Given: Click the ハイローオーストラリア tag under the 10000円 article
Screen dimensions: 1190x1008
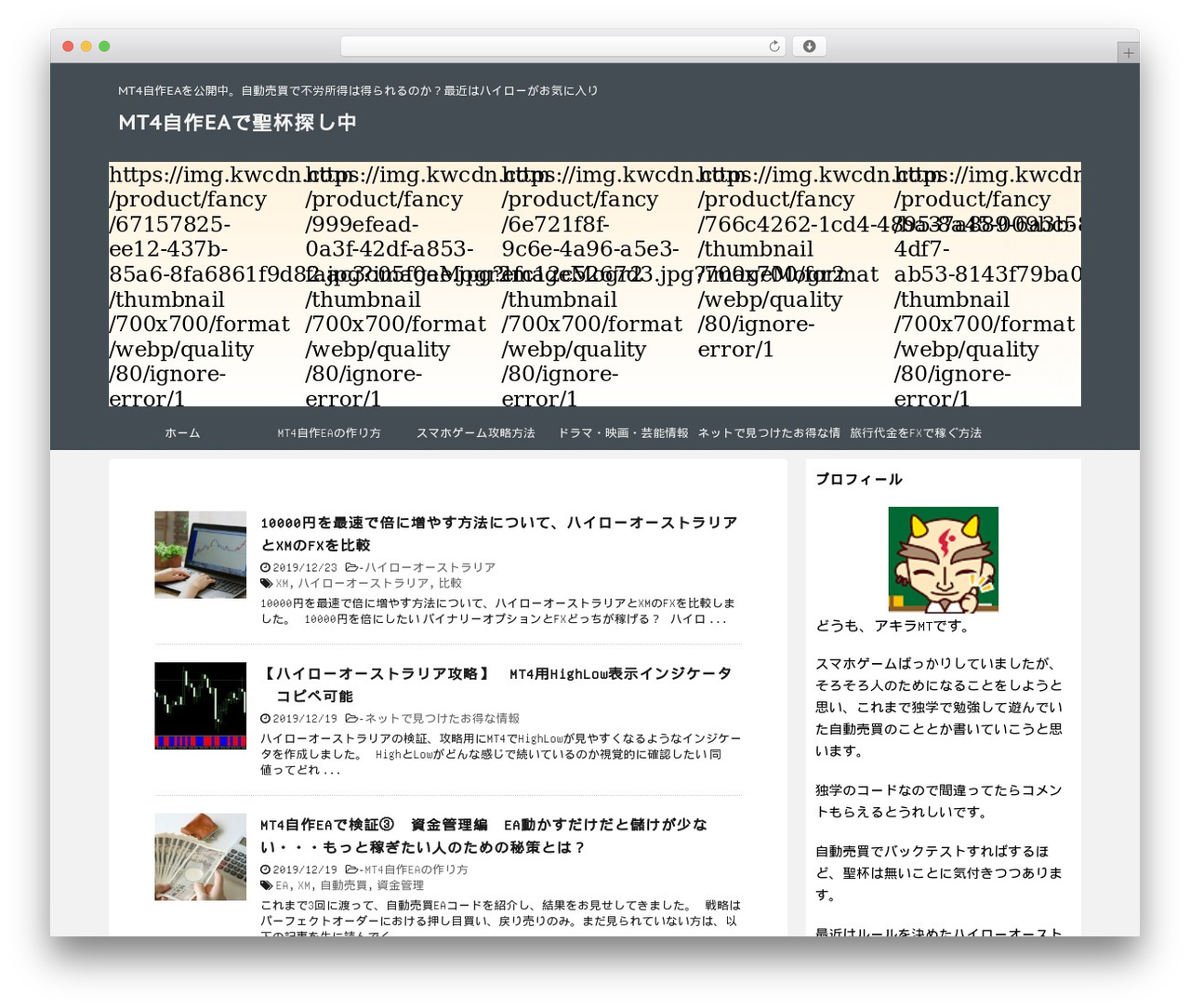Looking at the screenshot, I should pyautogui.click(x=364, y=583).
